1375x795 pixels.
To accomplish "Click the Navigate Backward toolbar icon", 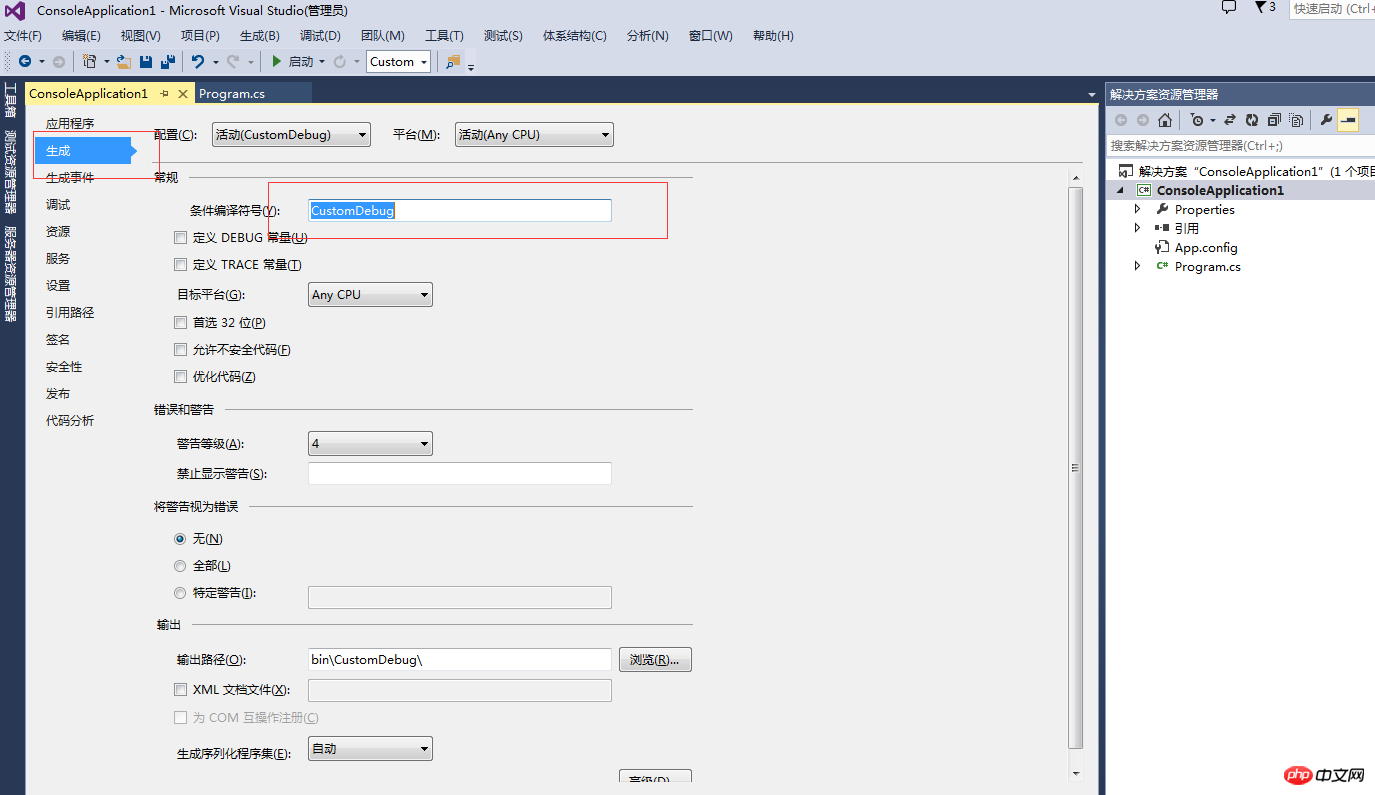I will 24,62.
